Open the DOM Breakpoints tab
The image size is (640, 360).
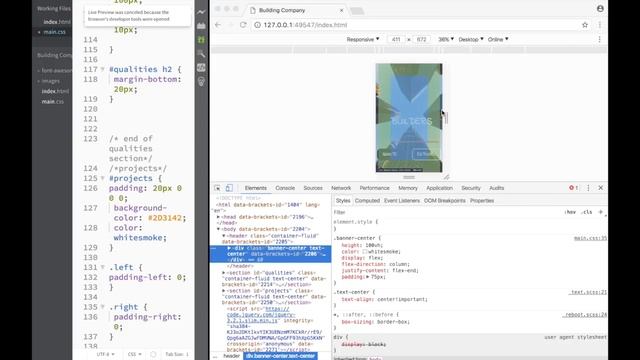point(444,201)
